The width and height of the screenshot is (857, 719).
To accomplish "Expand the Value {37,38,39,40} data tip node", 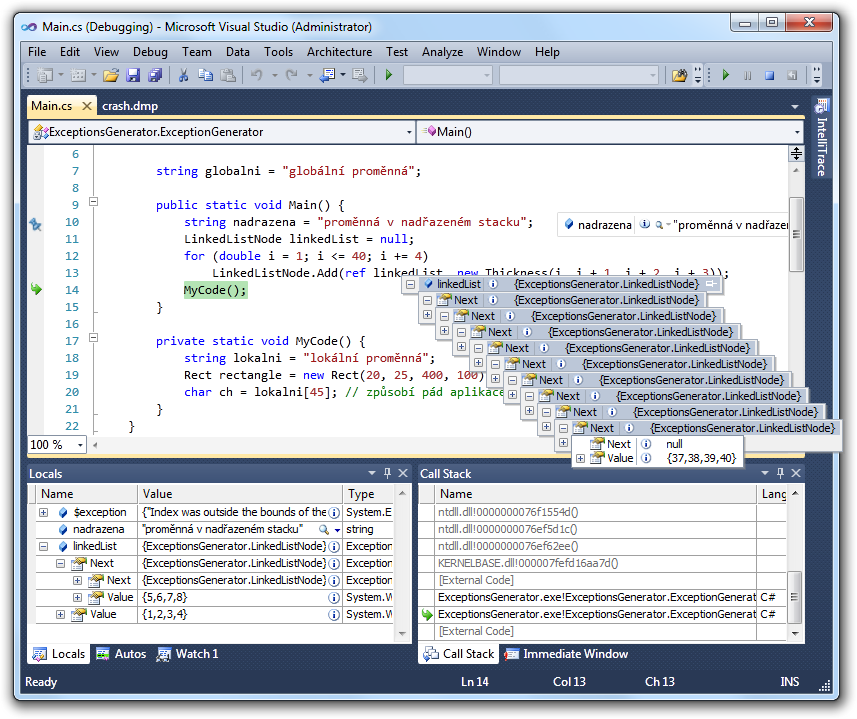I will (580, 458).
